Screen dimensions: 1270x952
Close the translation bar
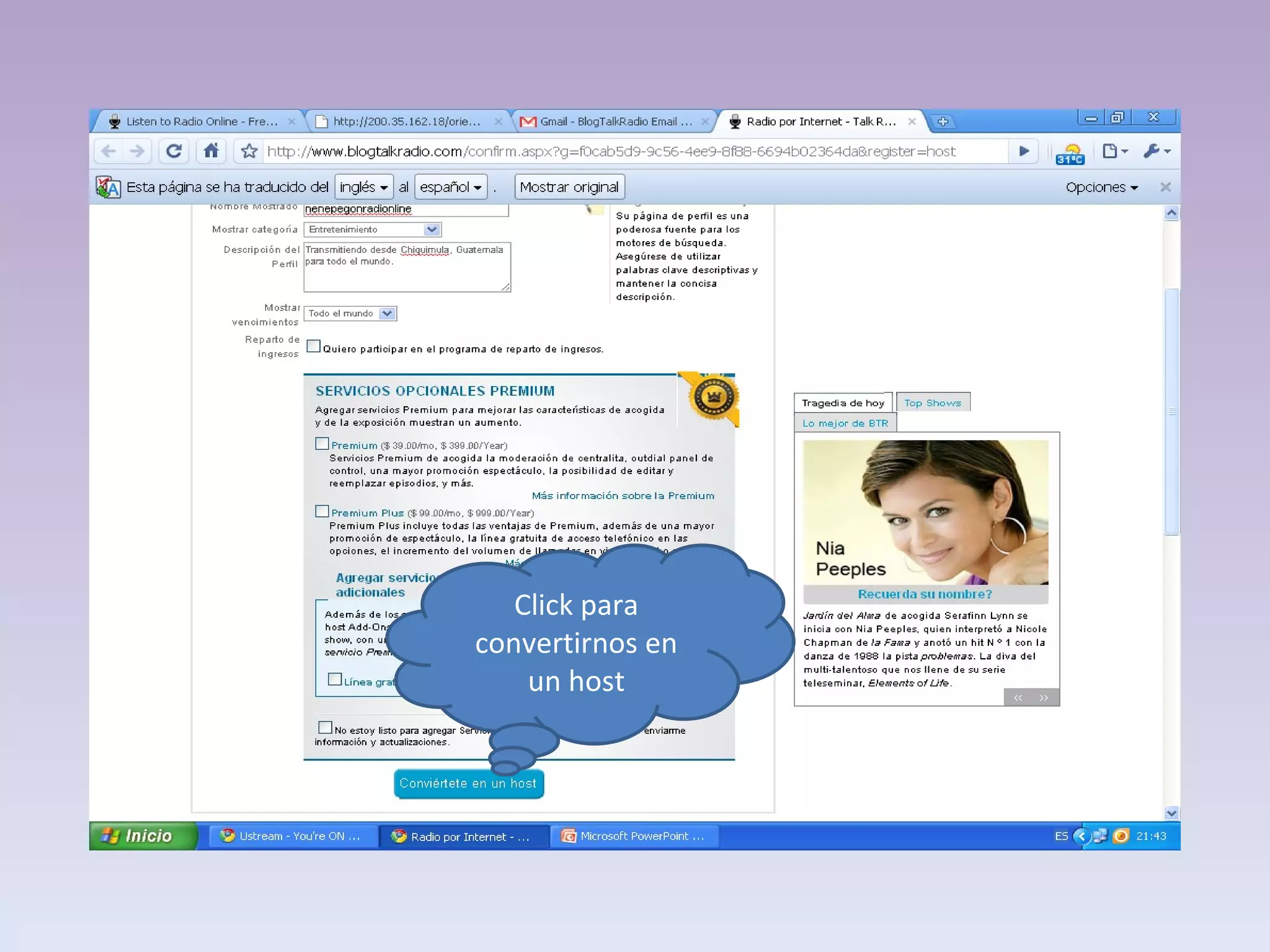(x=1165, y=187)
